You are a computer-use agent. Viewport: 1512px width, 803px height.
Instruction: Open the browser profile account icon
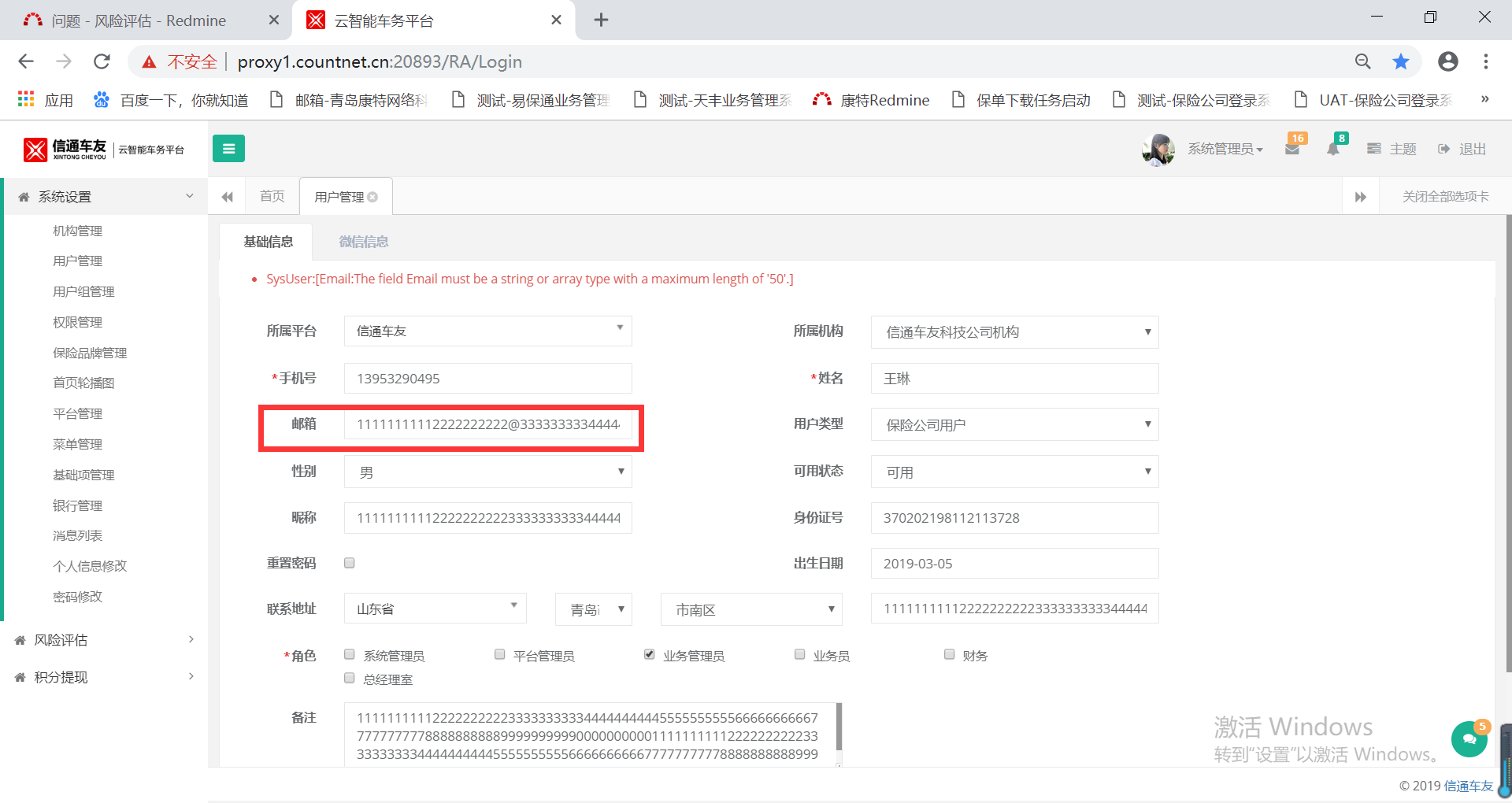[x=1447, y=61]
